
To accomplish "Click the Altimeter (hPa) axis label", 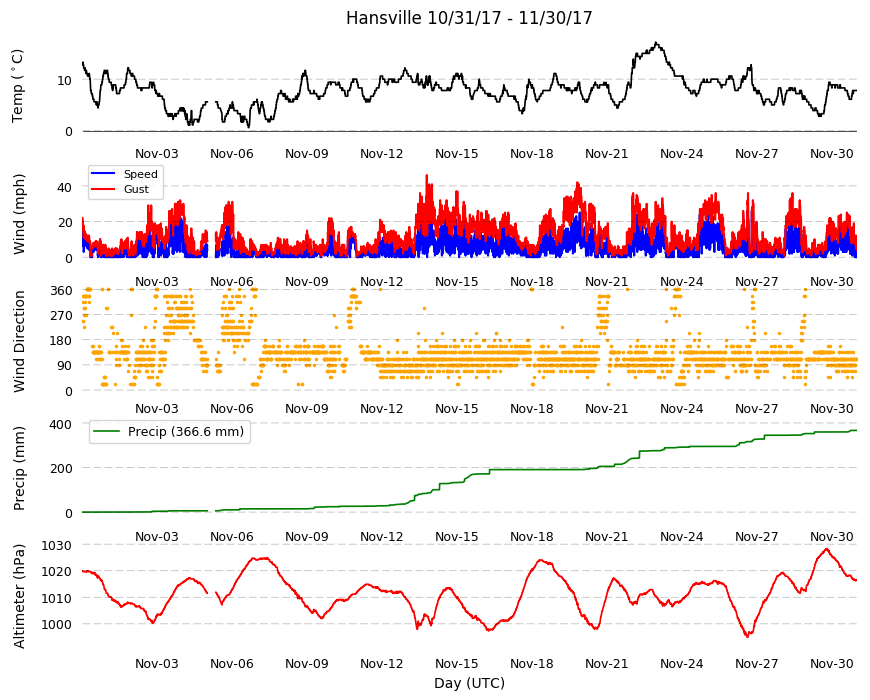I will click(x=19, y=596).
